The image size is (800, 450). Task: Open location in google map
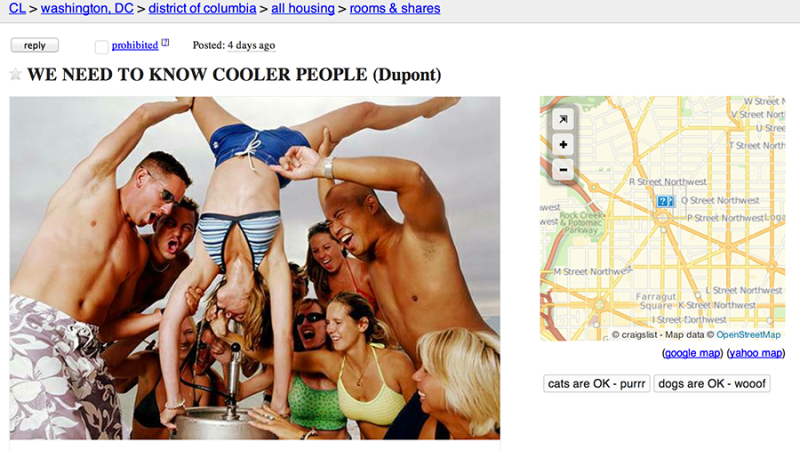[692, 353]
